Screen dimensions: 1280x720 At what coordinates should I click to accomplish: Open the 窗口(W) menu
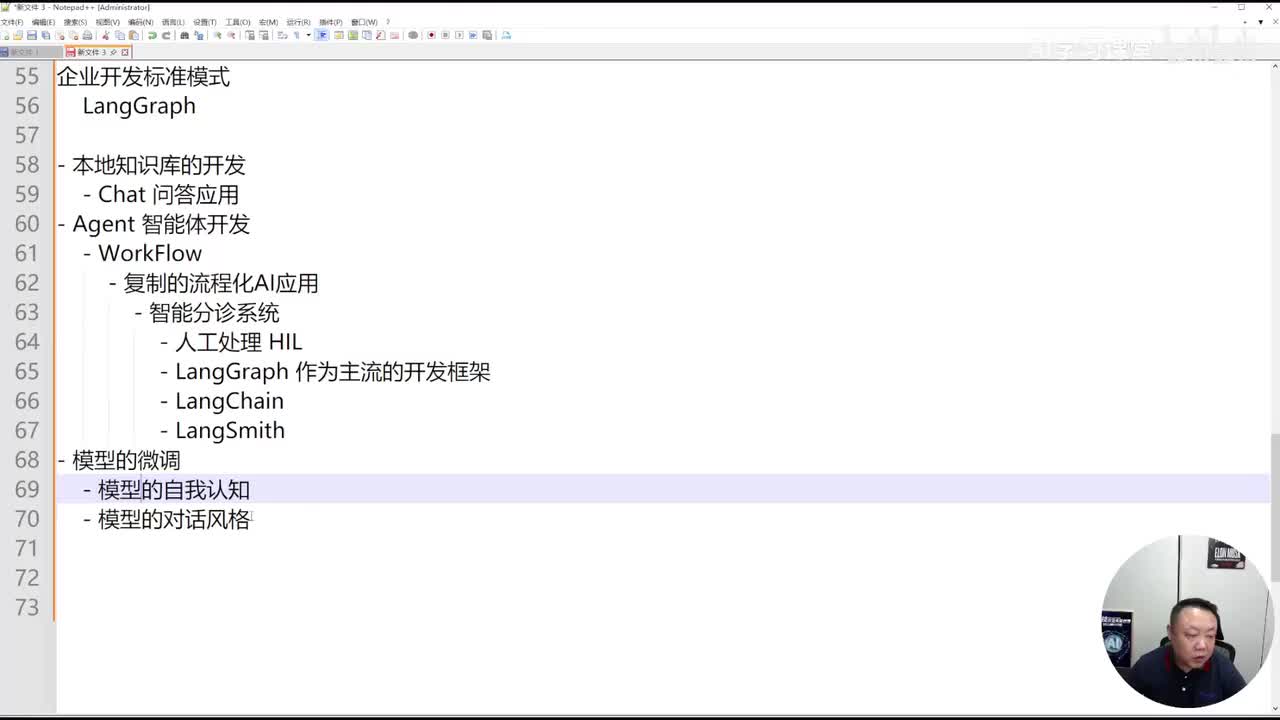[364, 22]
